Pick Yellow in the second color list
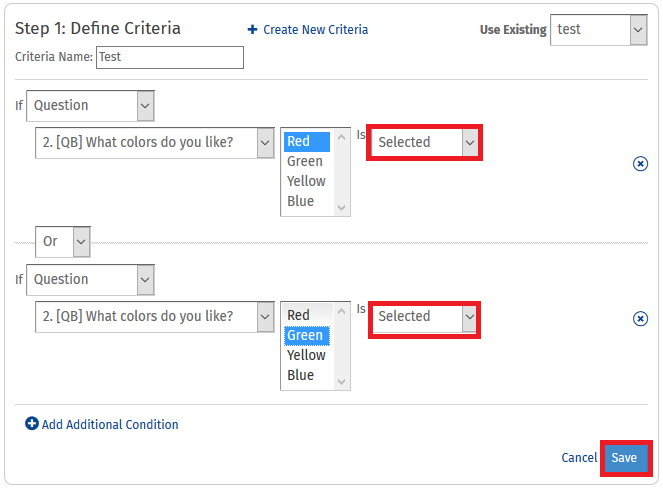The width and height of the screenshot is (663, 495). pos(306,355)
